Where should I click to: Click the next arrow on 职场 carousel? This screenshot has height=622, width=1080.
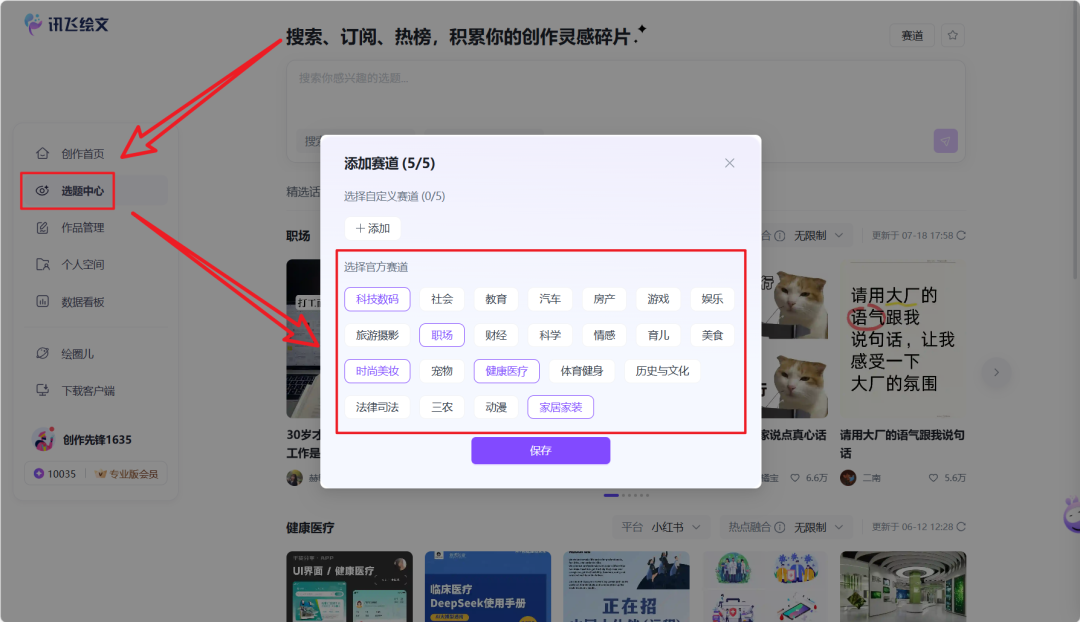(996, 372)
